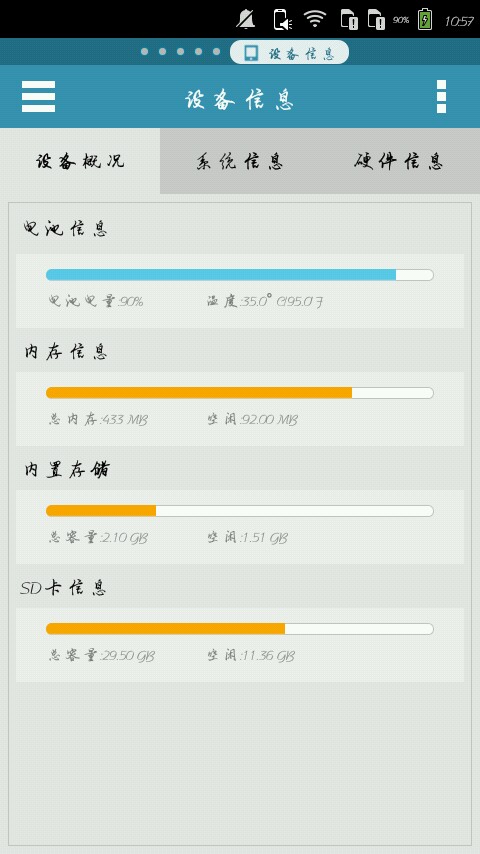Viewport: 480px width, 854px height.
Task: Tap the 设备信息 page pill button
Action: click(x=289, y=52)
